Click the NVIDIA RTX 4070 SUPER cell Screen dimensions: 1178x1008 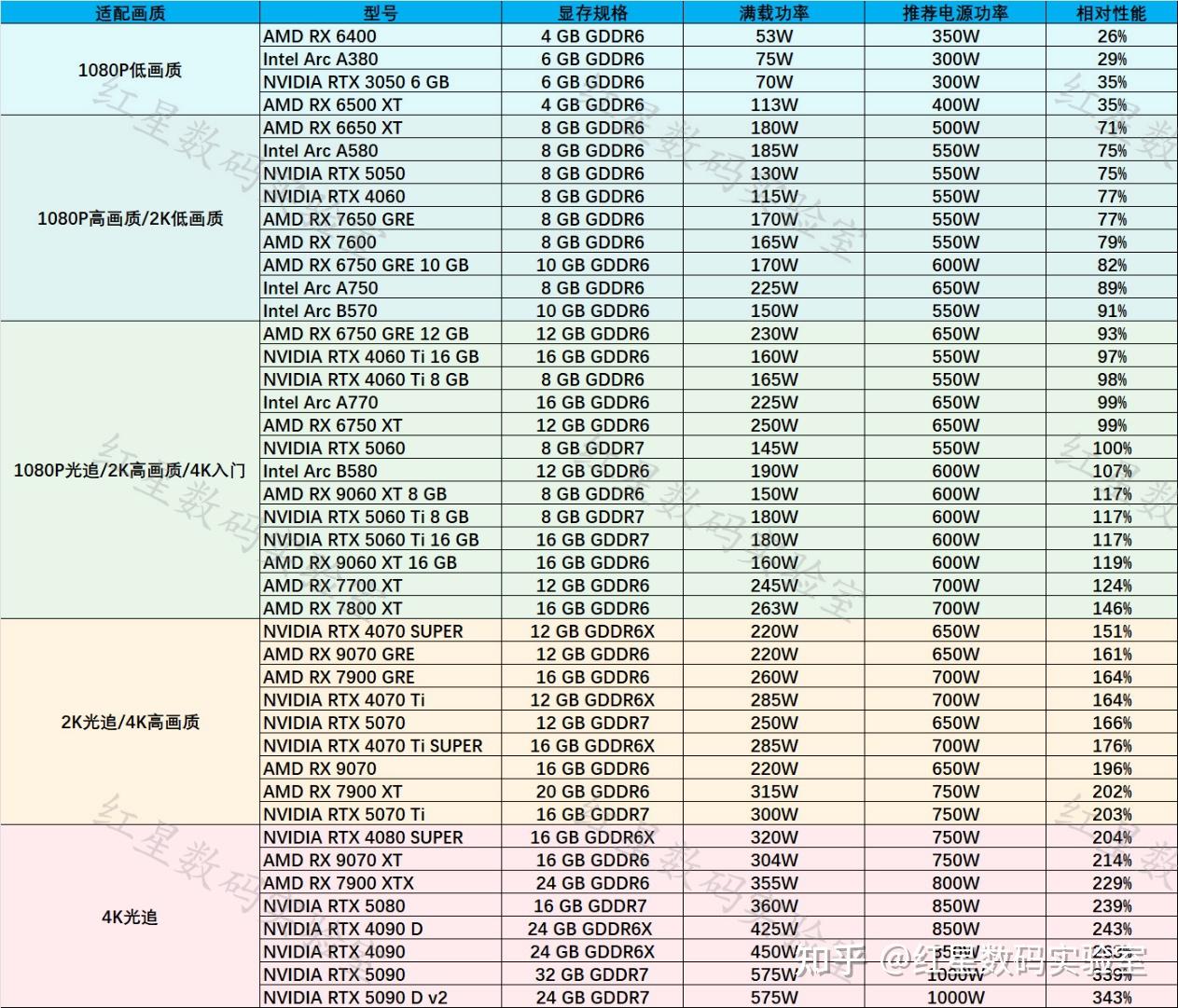coord(381,631)
